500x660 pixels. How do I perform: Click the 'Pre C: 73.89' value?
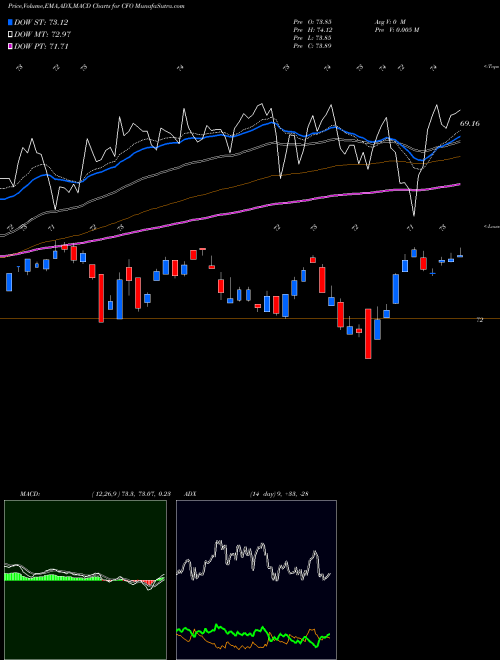coord(312,46)
